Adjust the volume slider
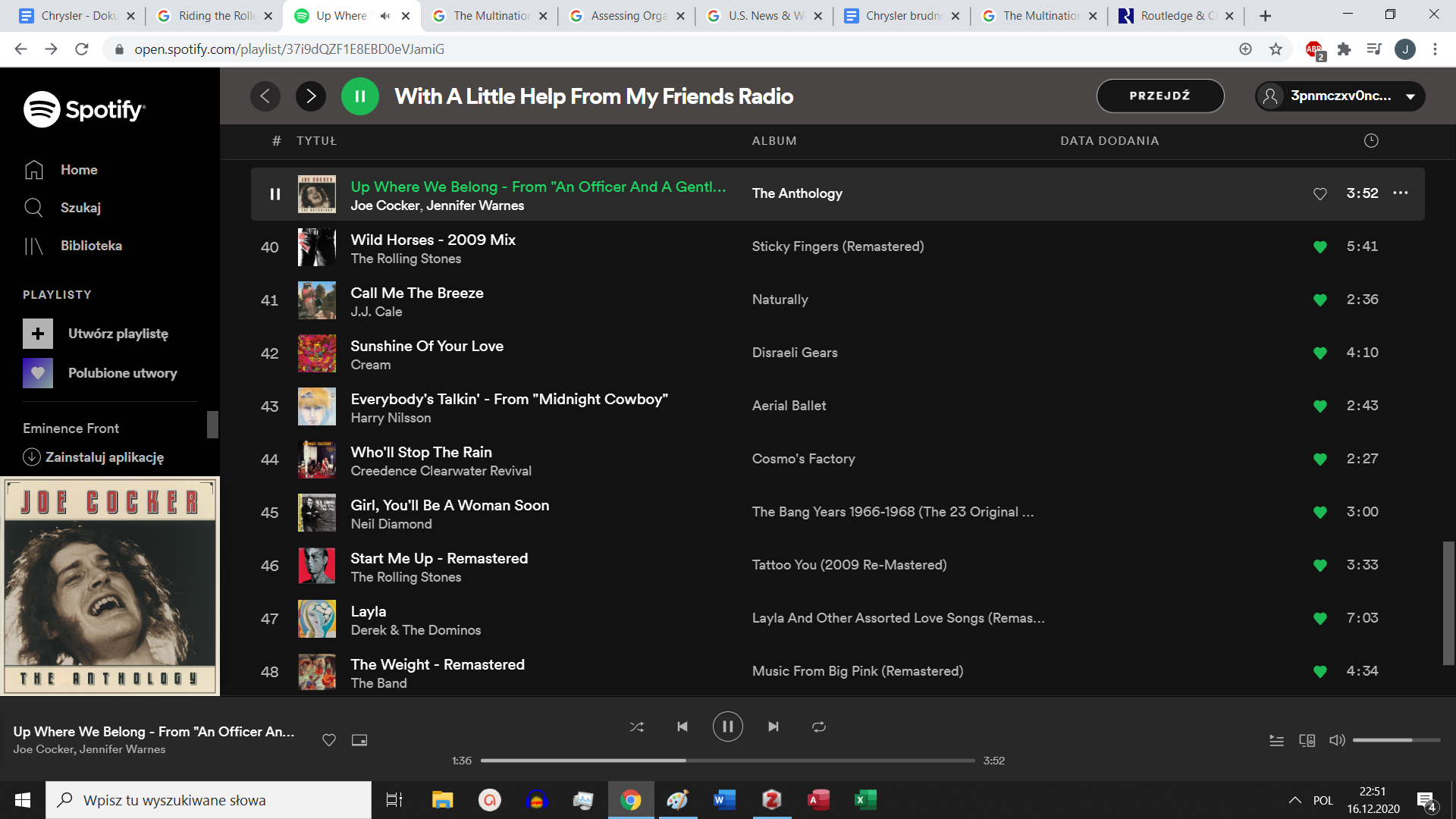The height and width of the screenshot is (819, 1456). coord(1395,740)
